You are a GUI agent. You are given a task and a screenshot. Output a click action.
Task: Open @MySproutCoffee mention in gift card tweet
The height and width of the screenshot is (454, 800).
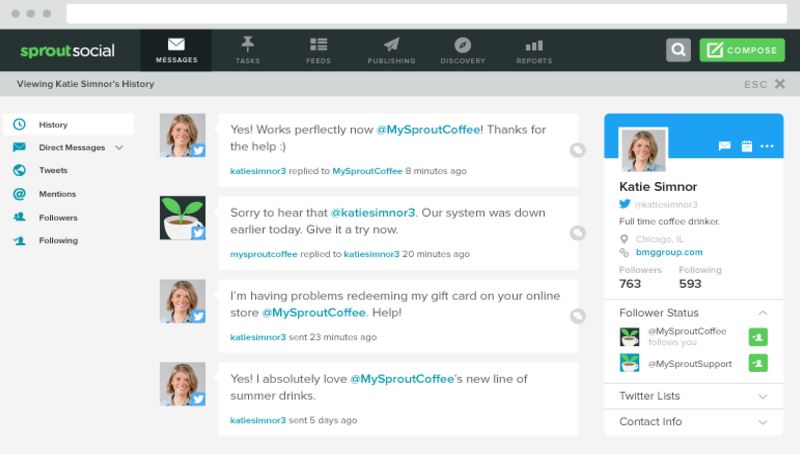314,312
